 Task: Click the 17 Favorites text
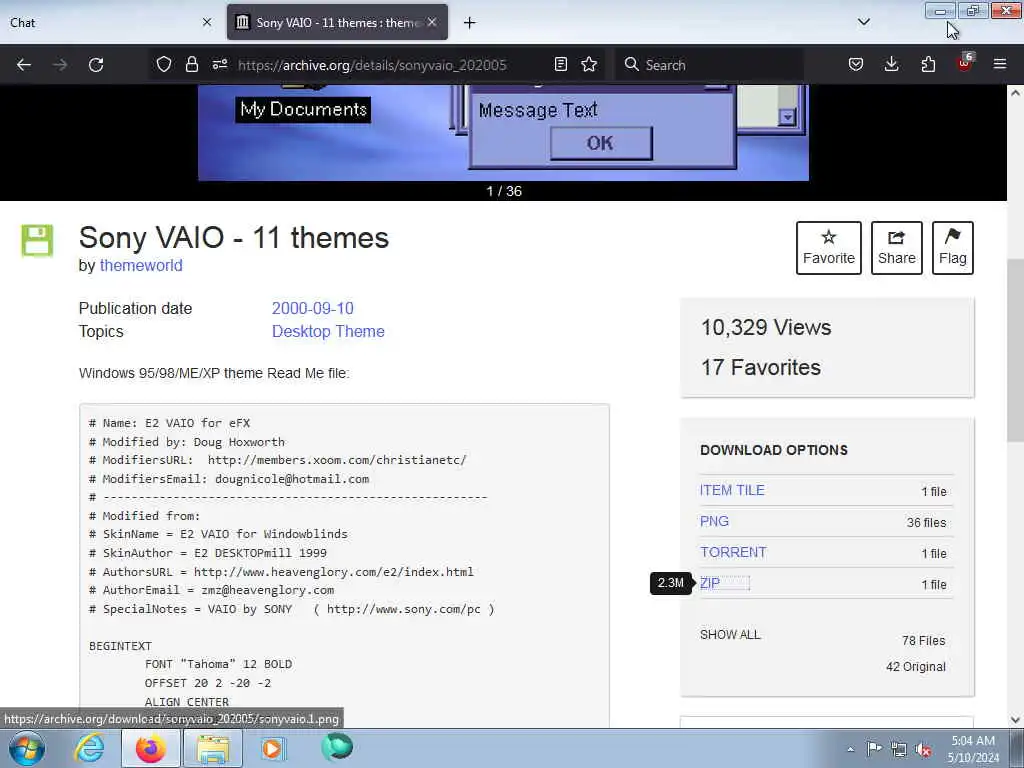(761, 367)
